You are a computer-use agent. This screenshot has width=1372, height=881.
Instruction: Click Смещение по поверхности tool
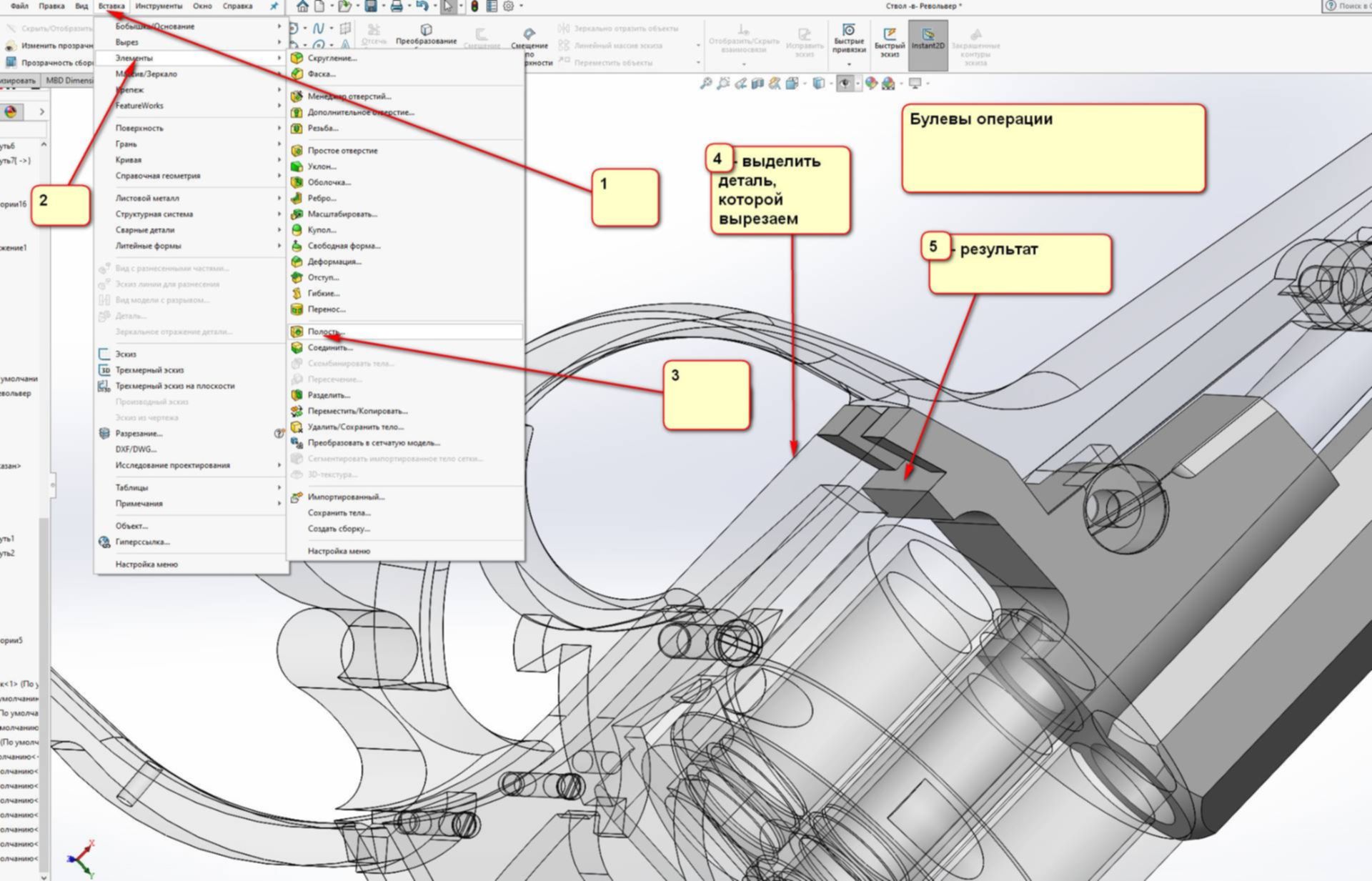530,45
